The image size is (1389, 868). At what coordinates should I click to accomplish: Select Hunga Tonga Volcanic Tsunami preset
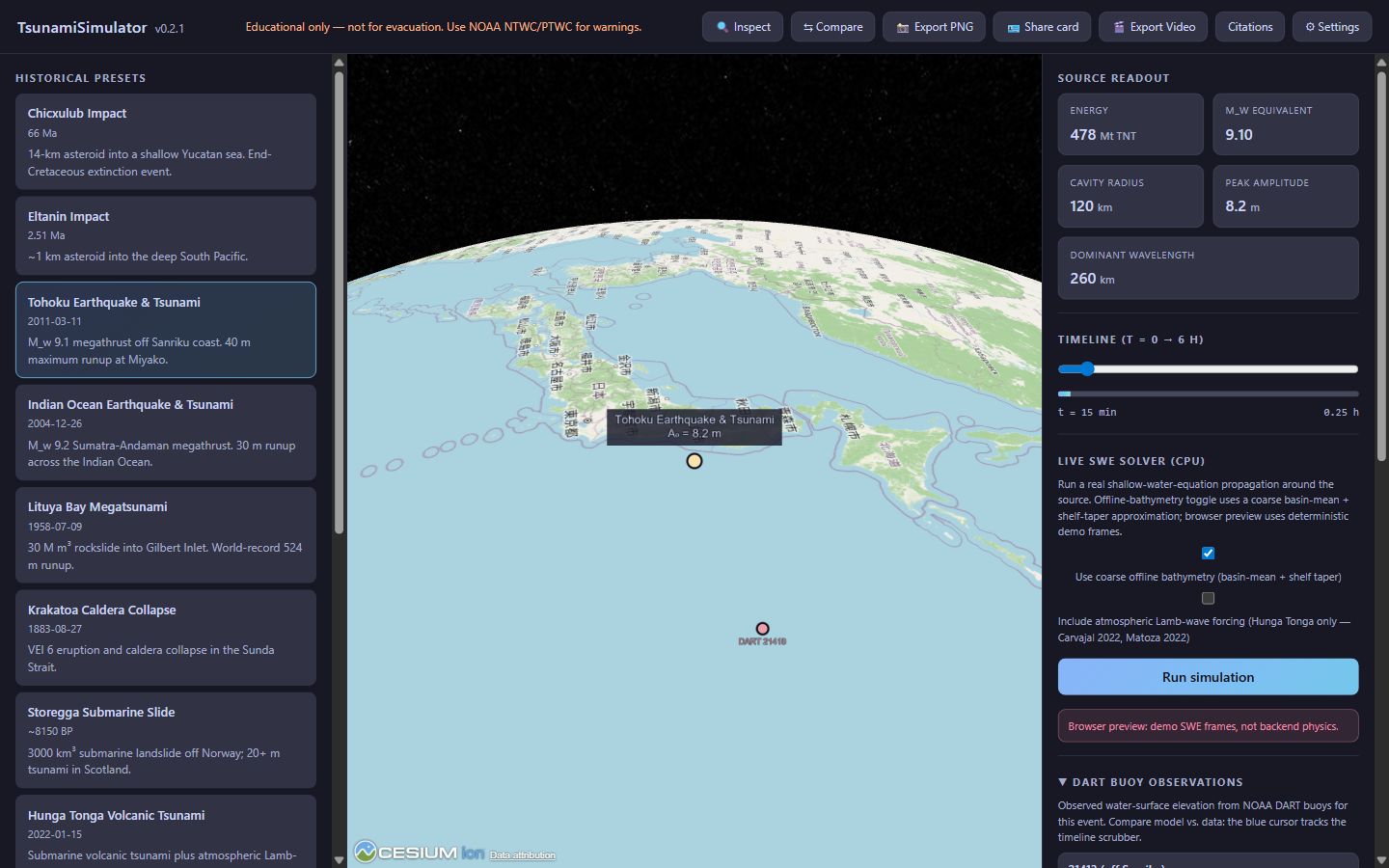coord(166,831)
